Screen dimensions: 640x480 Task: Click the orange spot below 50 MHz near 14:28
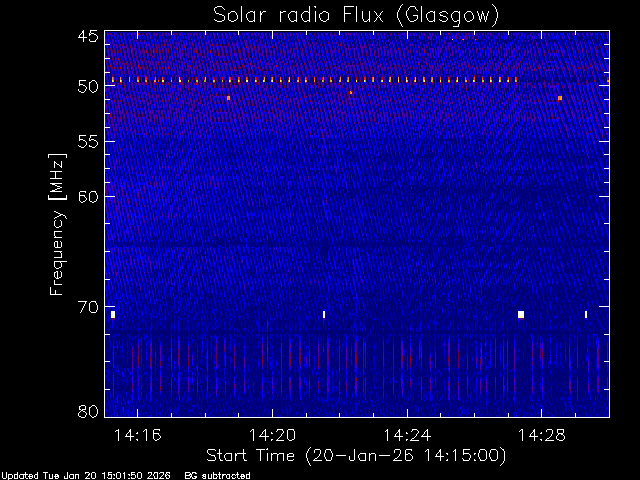tap(560, 98)
